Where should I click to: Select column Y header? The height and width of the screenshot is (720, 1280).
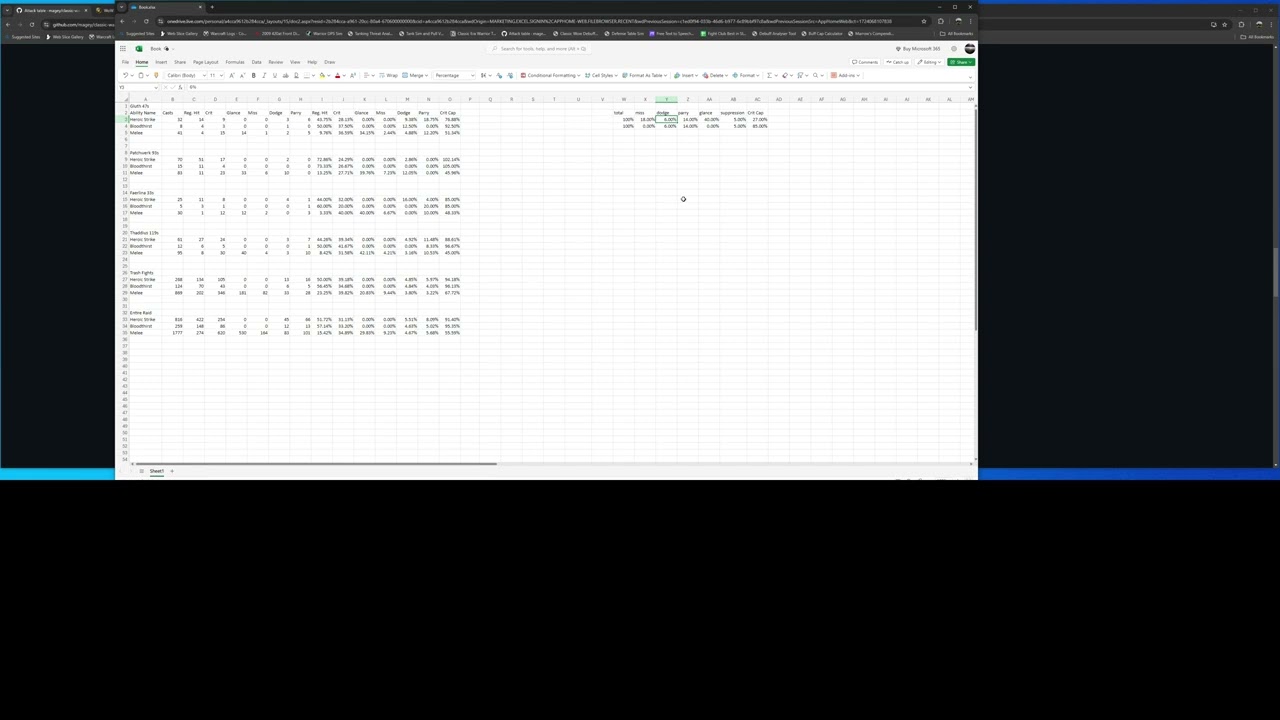(667, 99)
